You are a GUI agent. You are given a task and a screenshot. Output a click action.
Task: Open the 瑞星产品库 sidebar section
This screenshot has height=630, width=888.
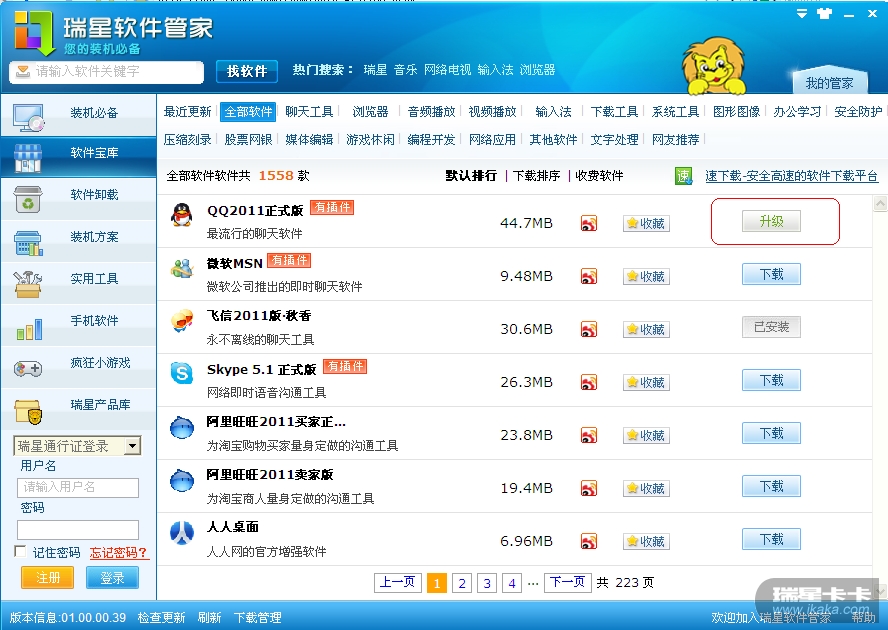[78, 408]
